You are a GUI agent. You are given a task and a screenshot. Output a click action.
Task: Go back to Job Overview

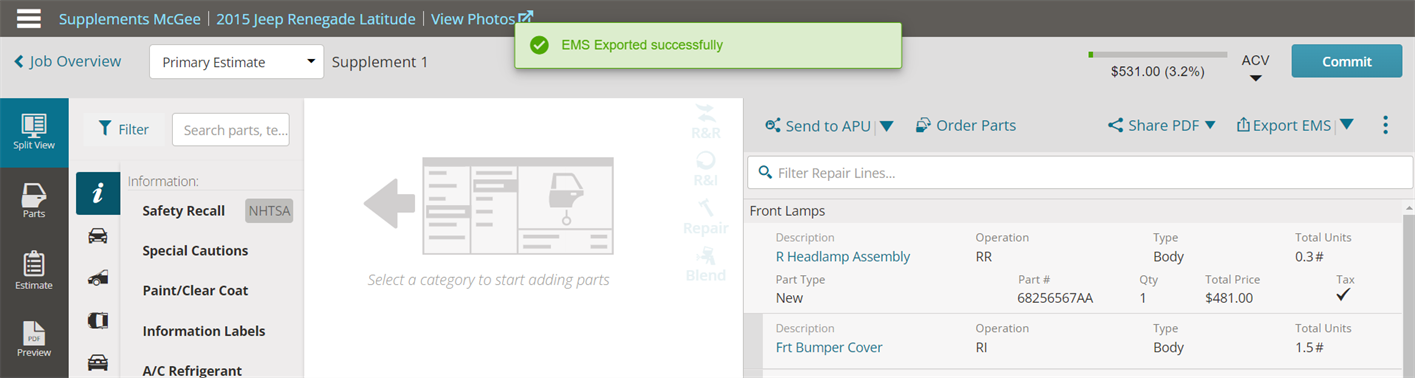pos(67,62)
